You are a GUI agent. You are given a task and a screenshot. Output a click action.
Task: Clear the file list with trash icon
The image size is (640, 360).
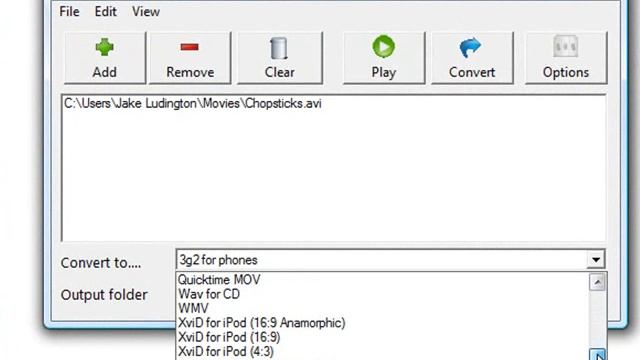pos(280,58)
